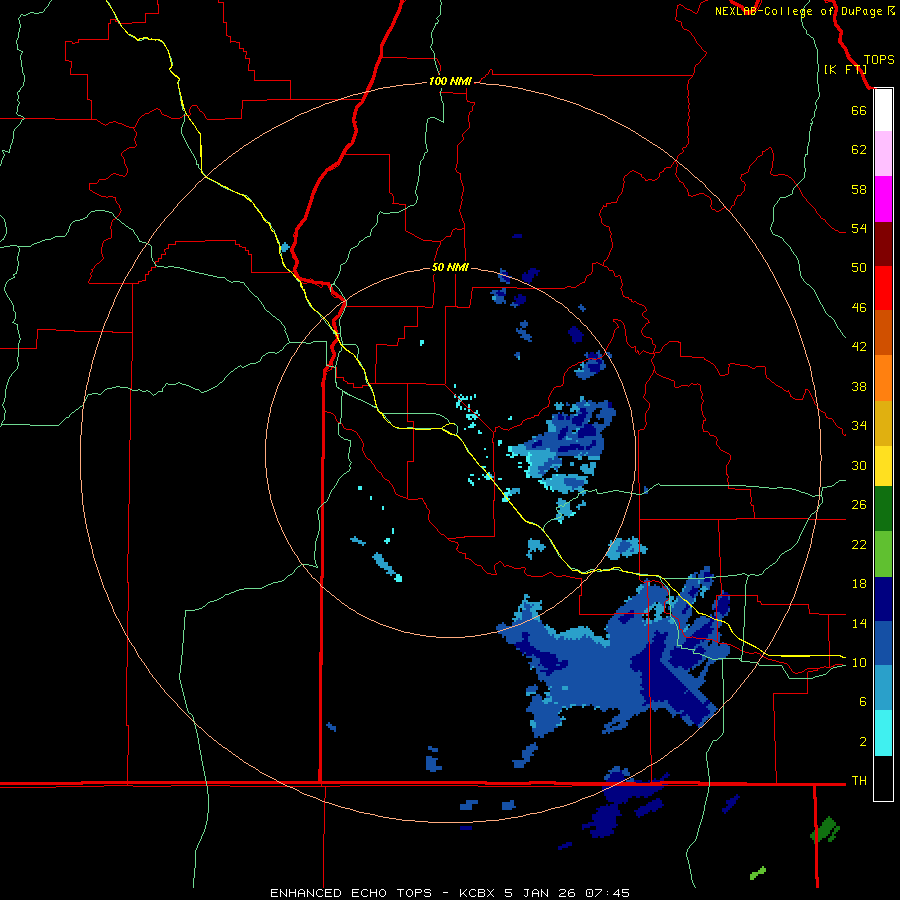Click the '50 NMI' range ring label
The image size is (900, 900).
[450, 267]
